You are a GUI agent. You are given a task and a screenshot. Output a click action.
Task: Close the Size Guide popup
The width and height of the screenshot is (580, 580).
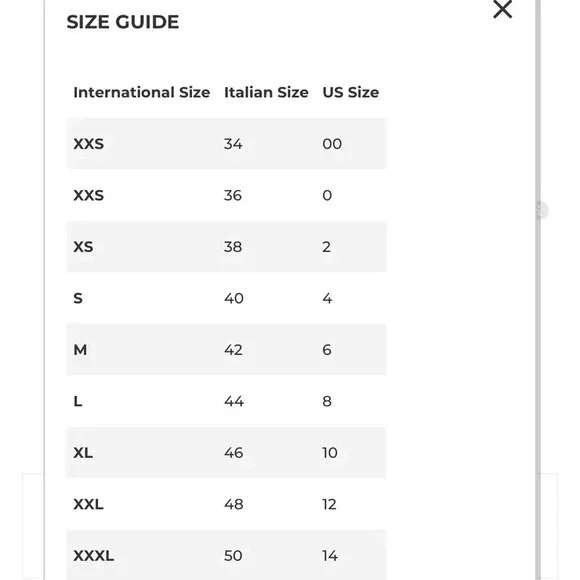tap(502, 9)
